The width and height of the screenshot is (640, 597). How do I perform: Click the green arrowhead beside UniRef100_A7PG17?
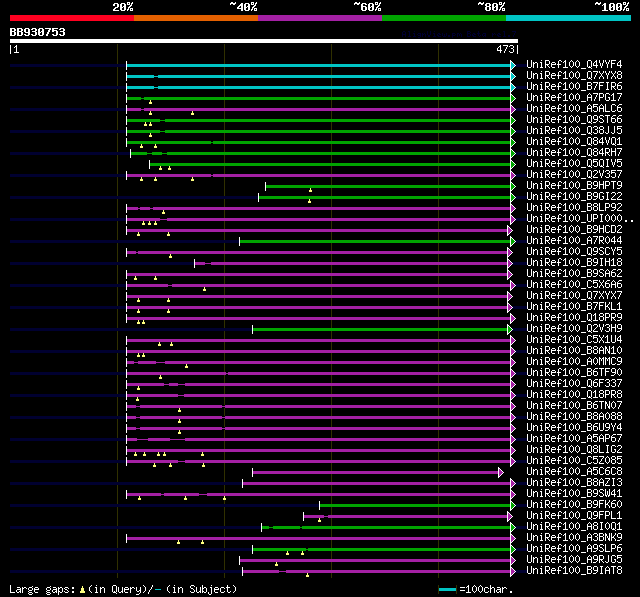(x=513, y=98)
